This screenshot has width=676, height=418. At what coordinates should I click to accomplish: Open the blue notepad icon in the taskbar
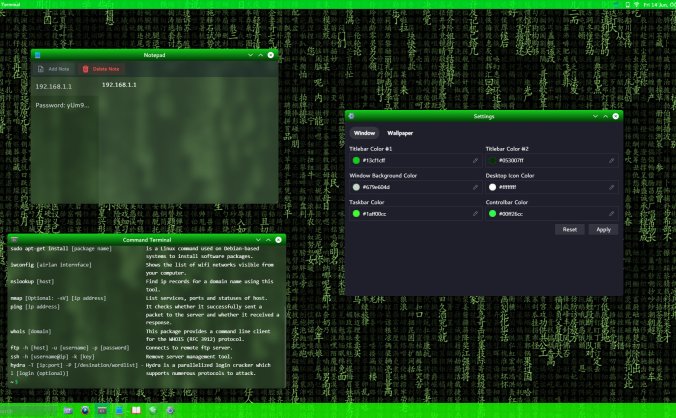[x=119, y=411]
